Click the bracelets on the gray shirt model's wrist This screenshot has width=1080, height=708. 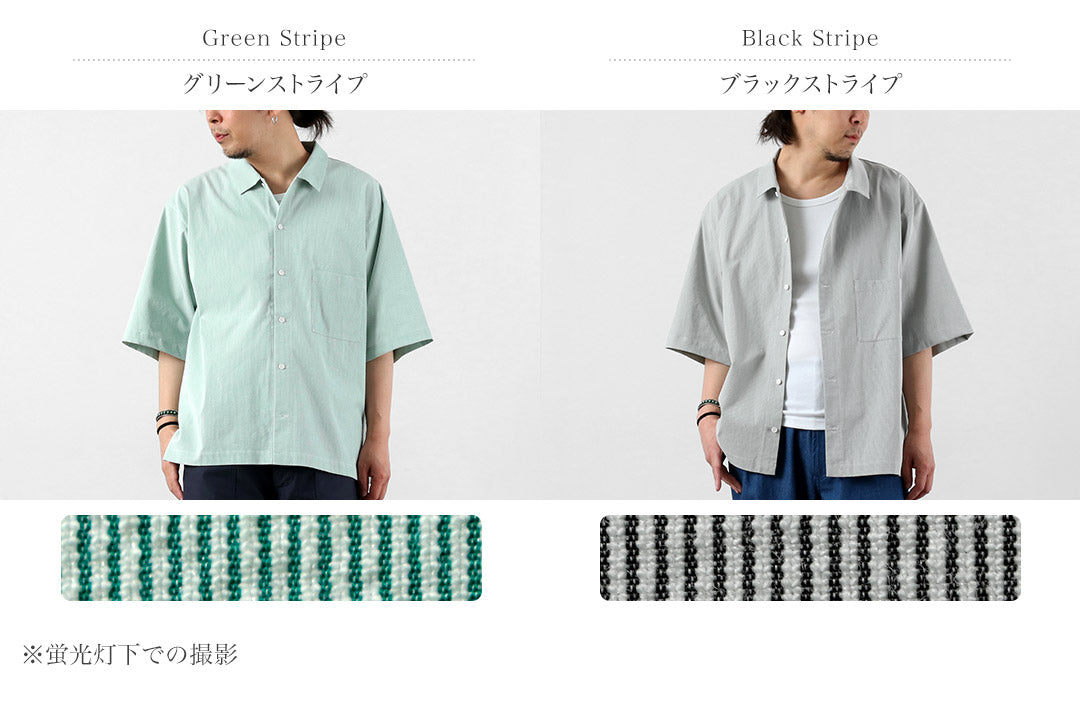tap(708, 411)
